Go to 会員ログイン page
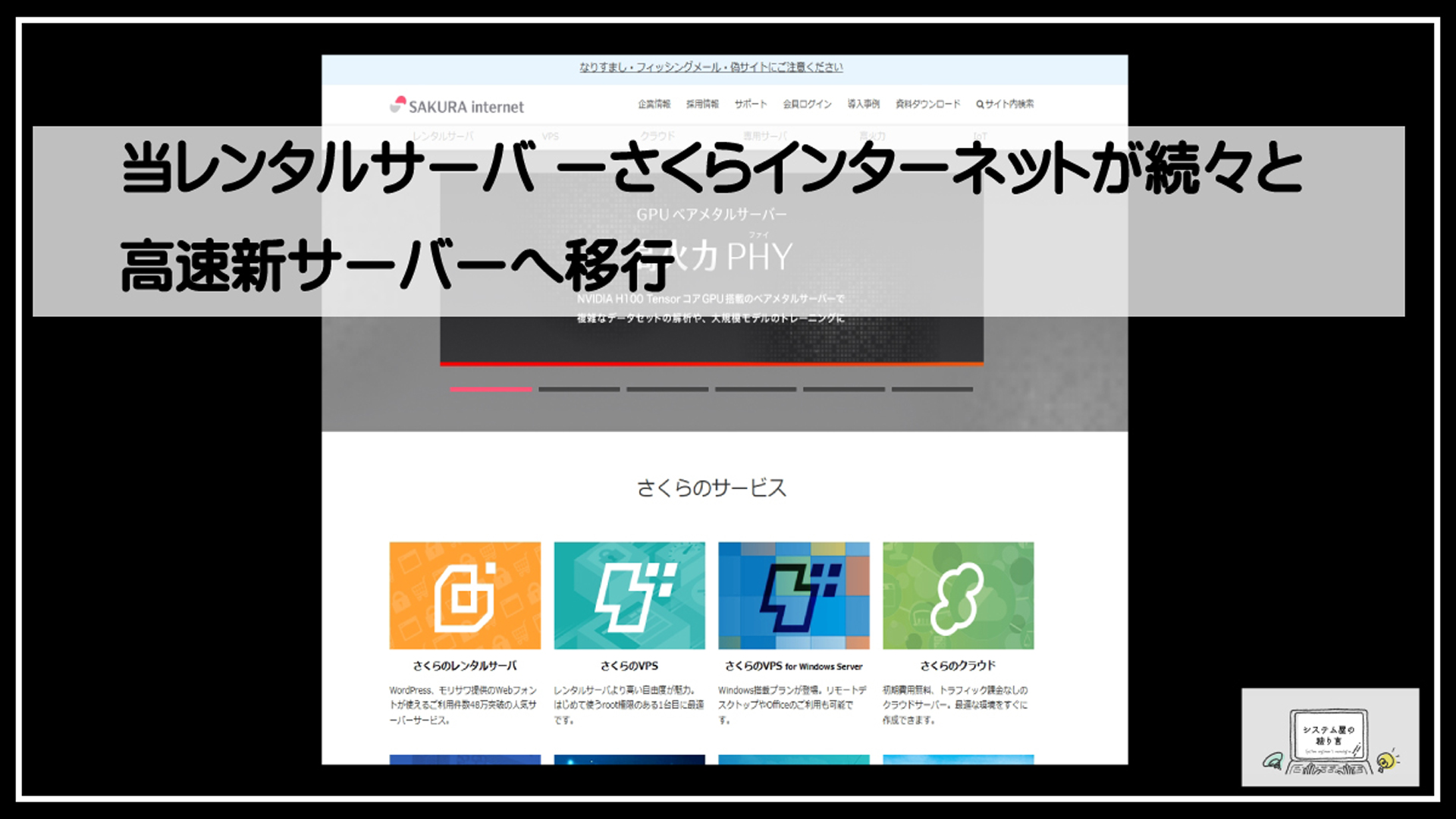The image size is (1456, 819). [x=807, y=104]
